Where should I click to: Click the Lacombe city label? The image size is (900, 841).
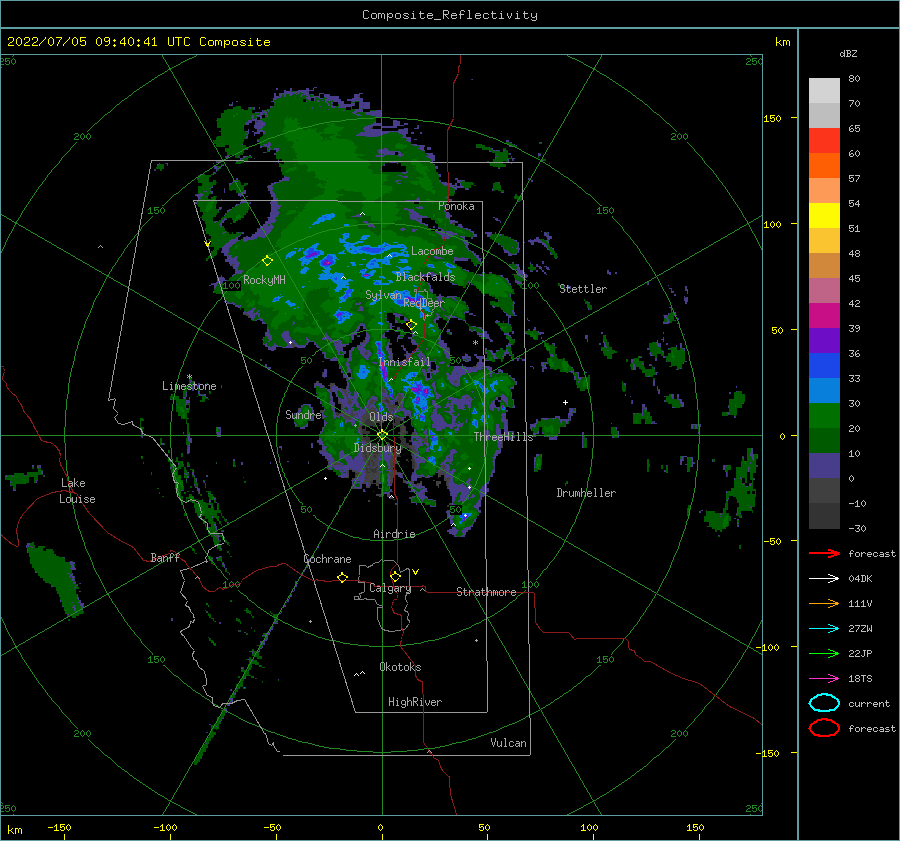[432, 251]
